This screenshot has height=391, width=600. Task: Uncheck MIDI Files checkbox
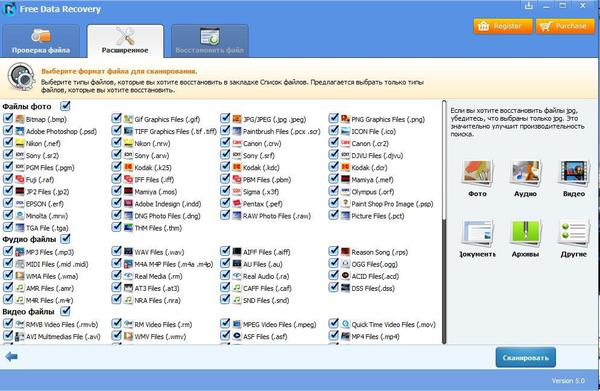pos(8,263)
